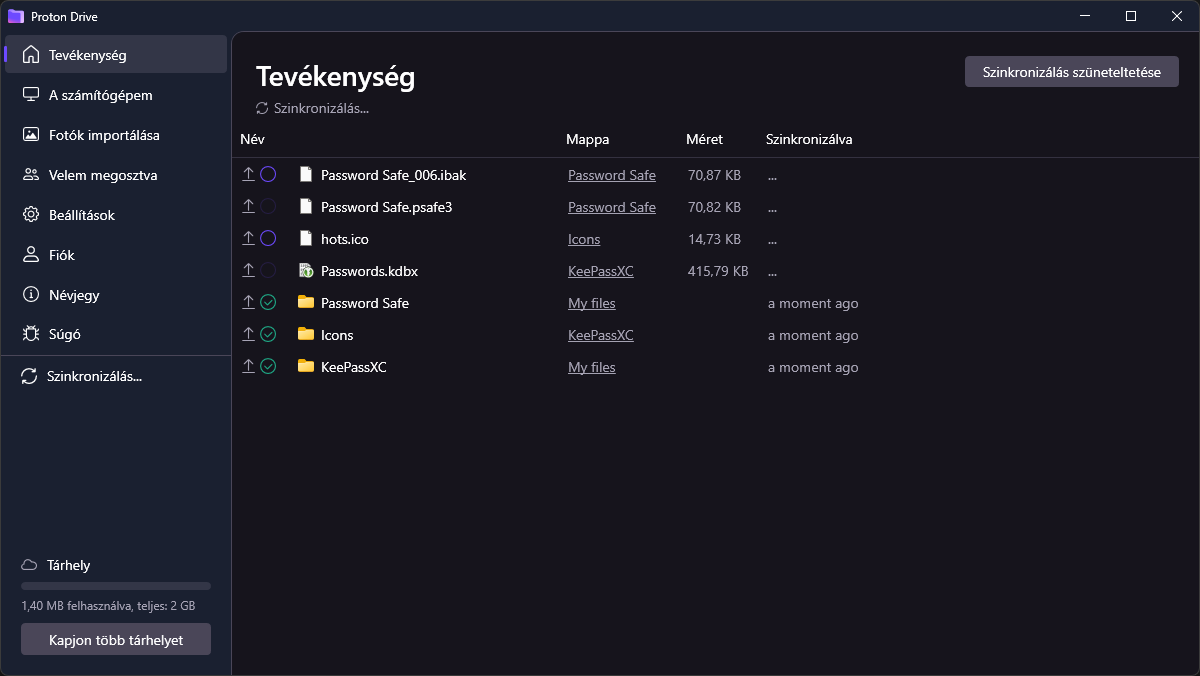This screenshot has width=1200, height=676.
Task: Click folder icon of Icons row
Action: tap(306, 334)
